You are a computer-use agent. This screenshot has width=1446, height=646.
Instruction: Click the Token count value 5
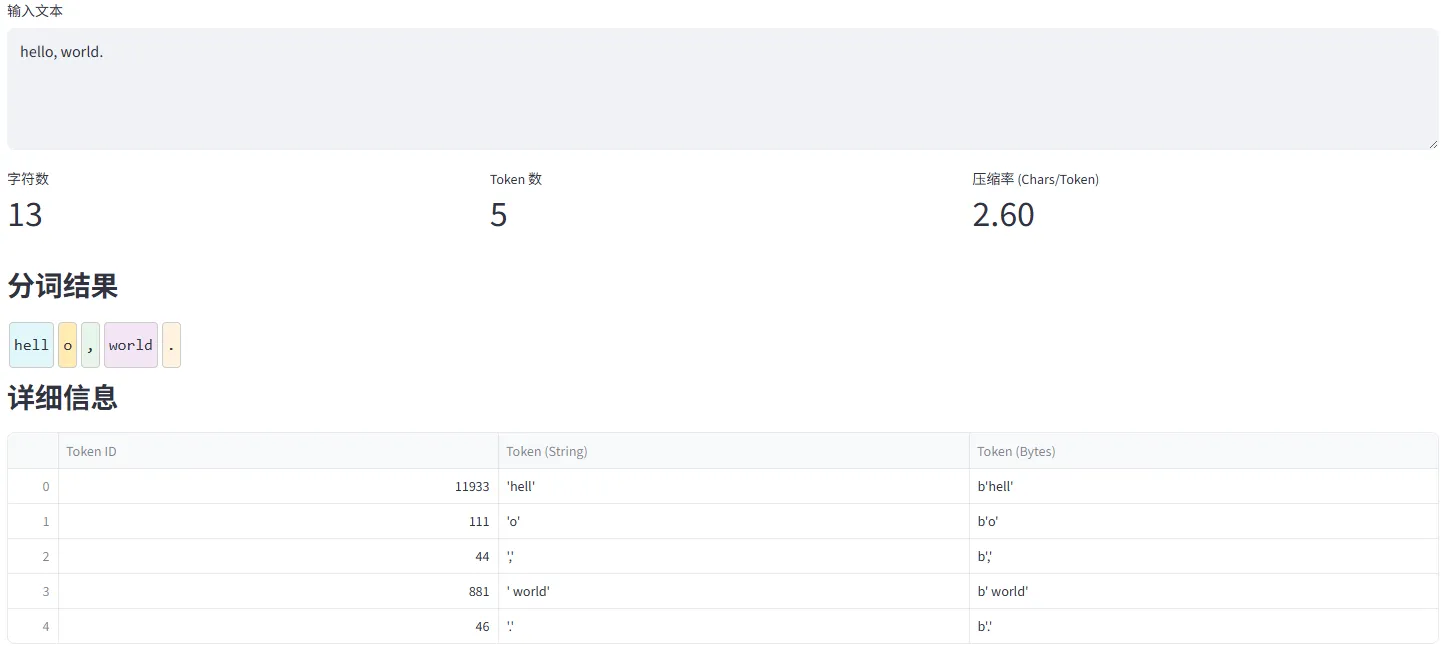tap(498, 215)
